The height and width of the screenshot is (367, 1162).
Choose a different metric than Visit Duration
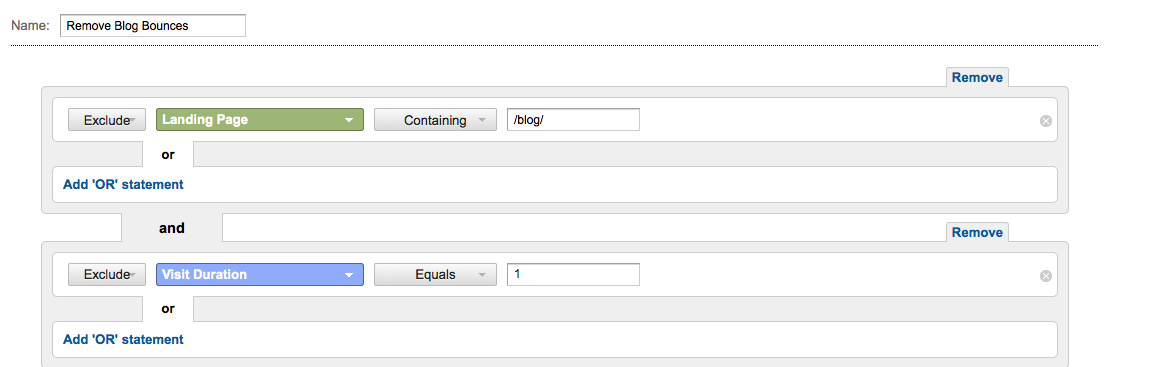coord(260,275)
